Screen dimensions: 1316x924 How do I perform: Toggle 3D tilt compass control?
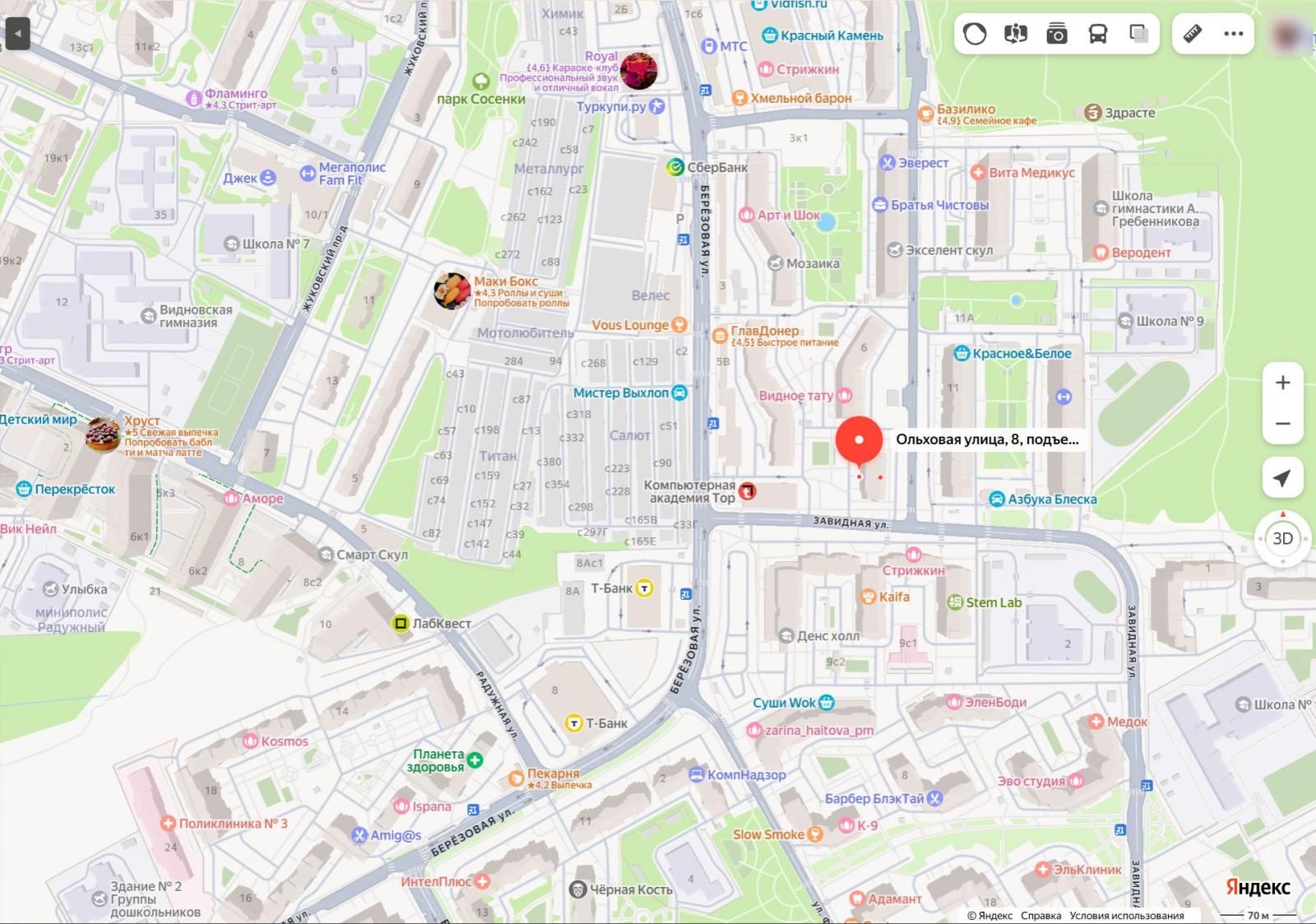[1283, 539]
